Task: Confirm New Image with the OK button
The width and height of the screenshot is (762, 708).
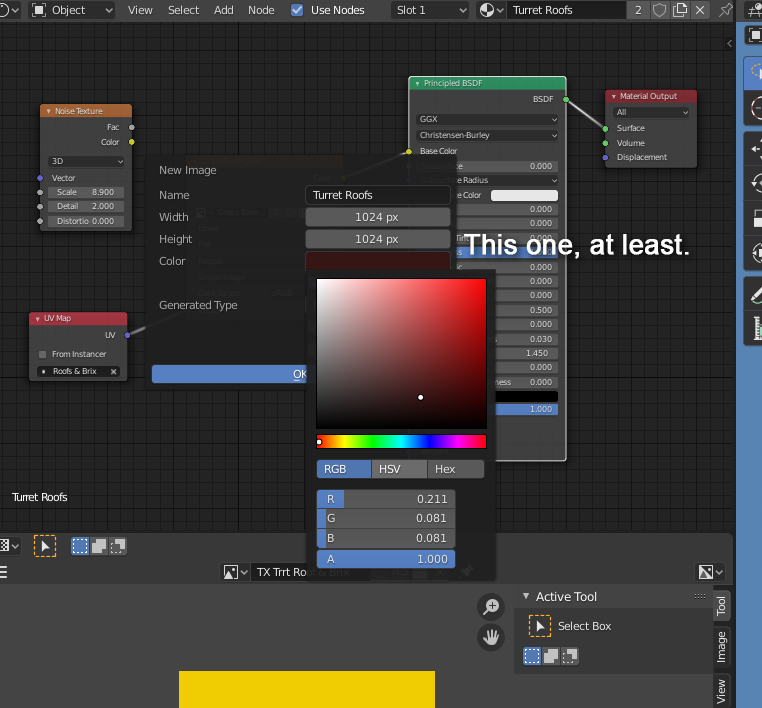Action: [x=229, y=374]
